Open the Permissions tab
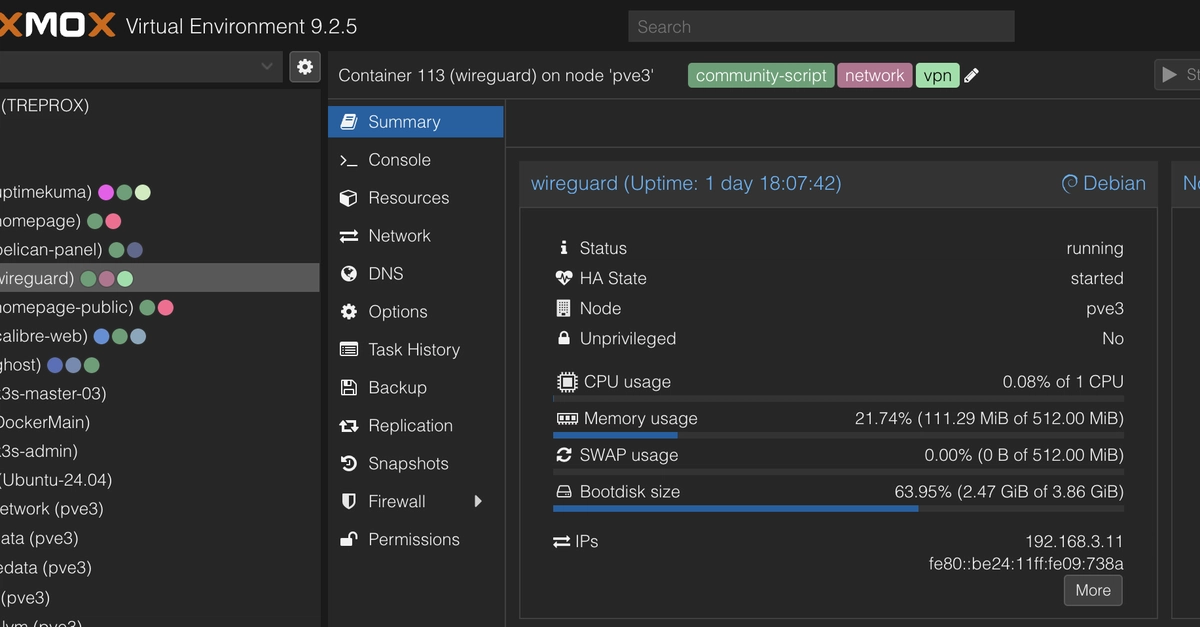The width and height of the screenshot is (1200, 627). coord(415,540)
